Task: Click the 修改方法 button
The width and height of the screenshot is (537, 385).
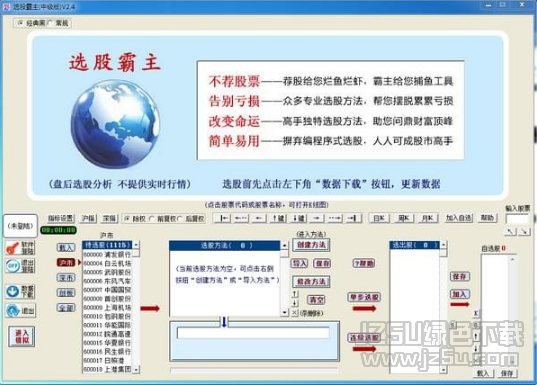Action: [311, 282]
